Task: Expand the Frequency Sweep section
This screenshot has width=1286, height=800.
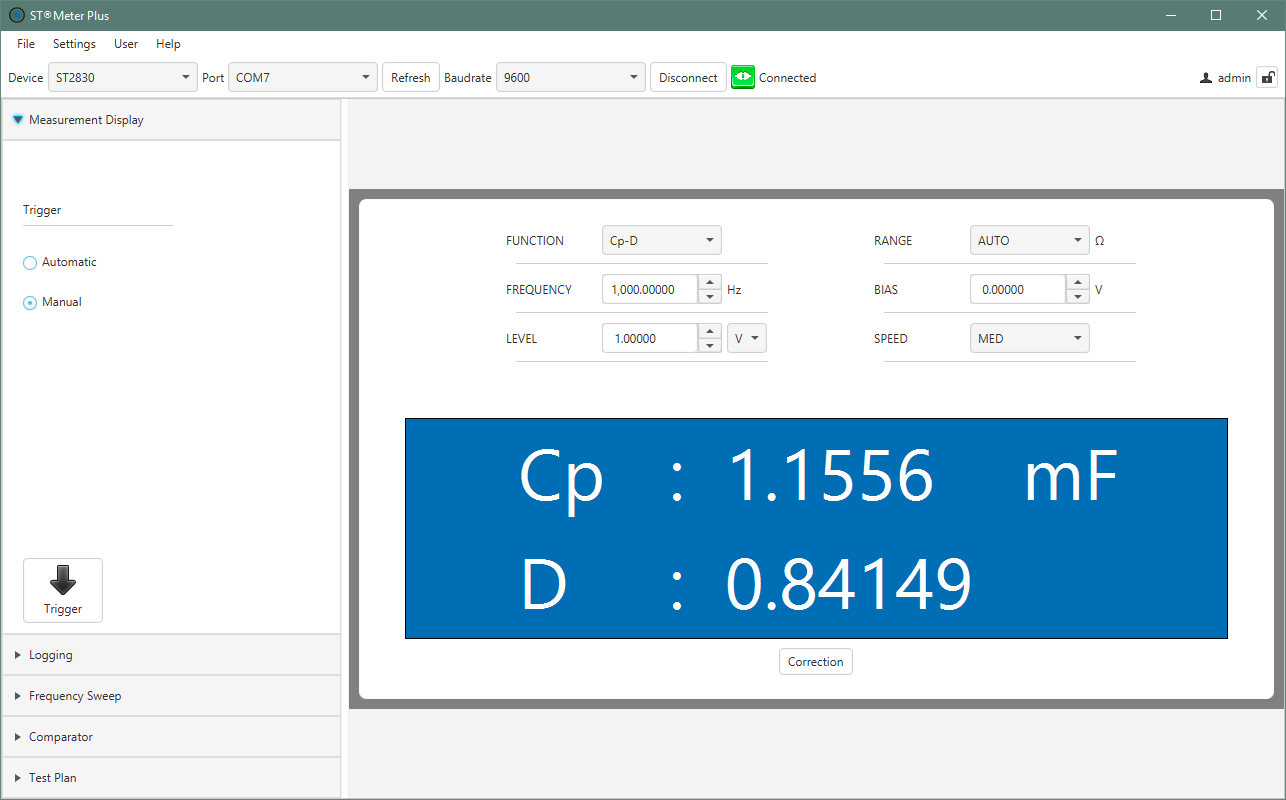Action: (x=75, y=696)
